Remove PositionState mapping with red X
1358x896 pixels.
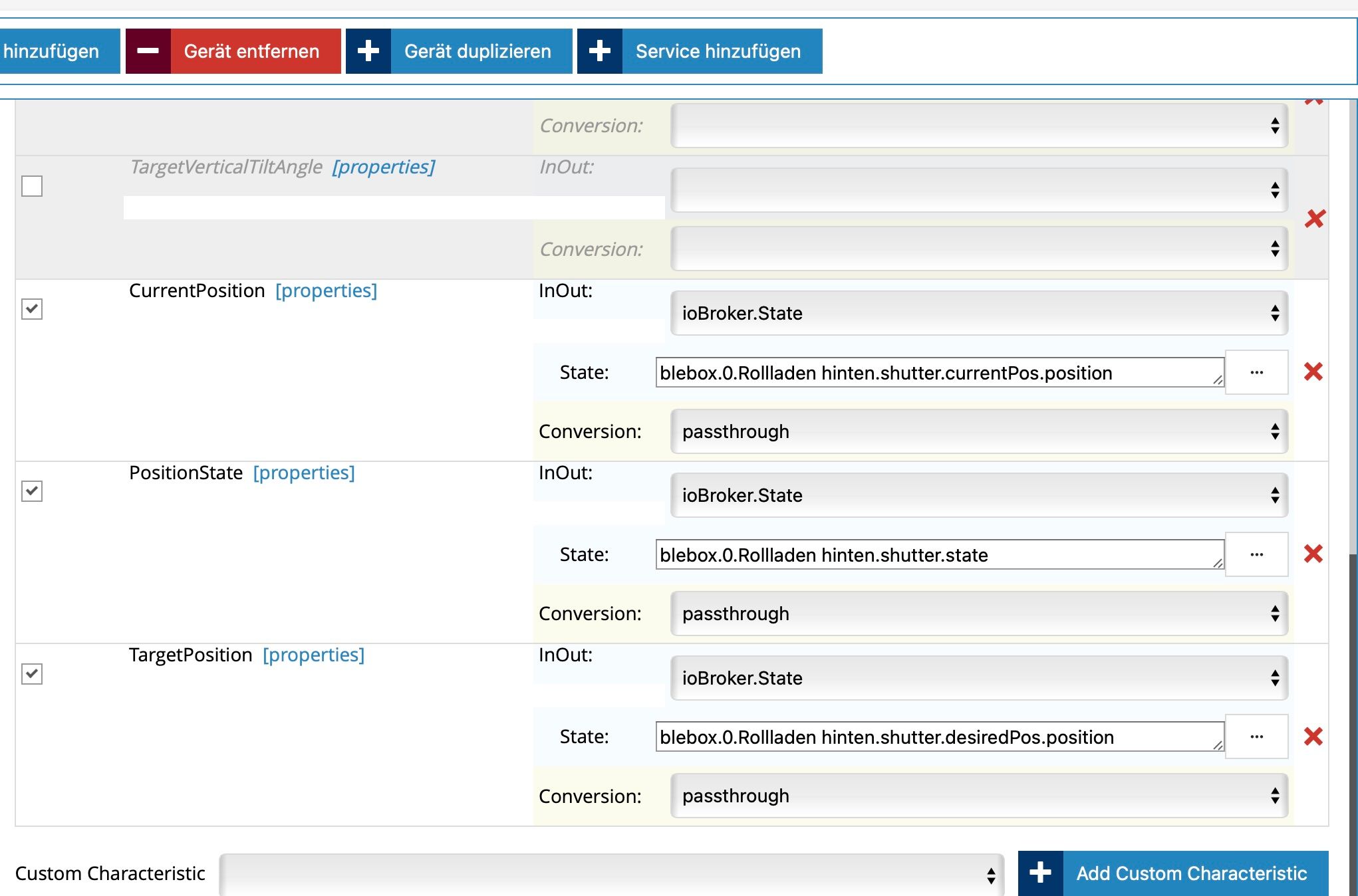(x=1313, y=554)
